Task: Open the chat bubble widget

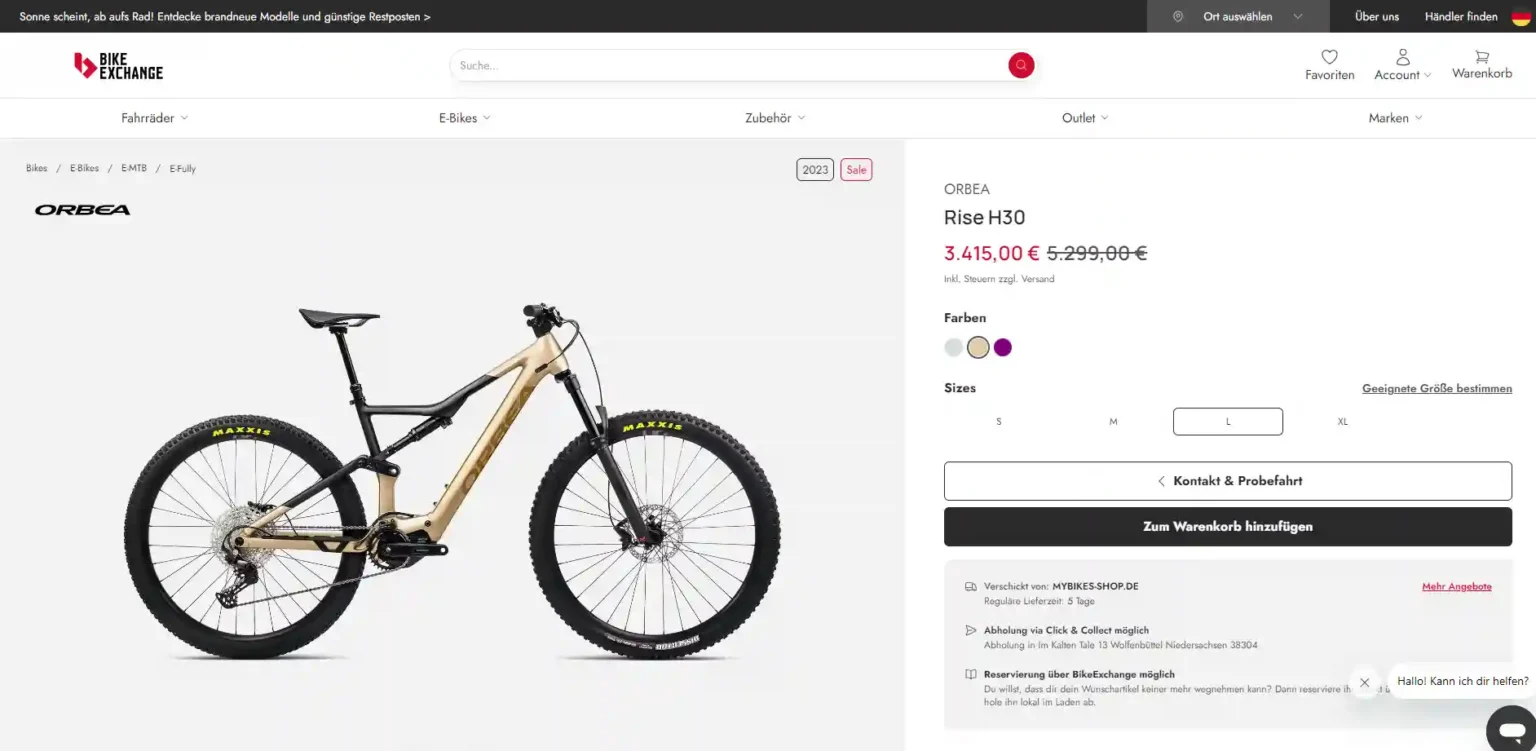Action: 1510,727
